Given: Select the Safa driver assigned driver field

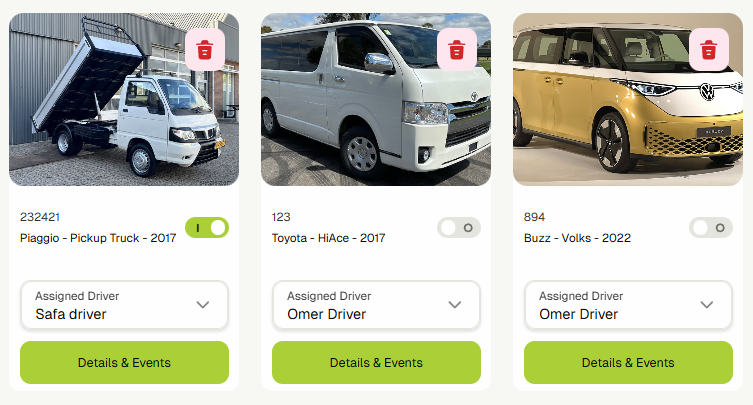Looking at the screenshot, I should pyautogui.click(x=124, y=305).
